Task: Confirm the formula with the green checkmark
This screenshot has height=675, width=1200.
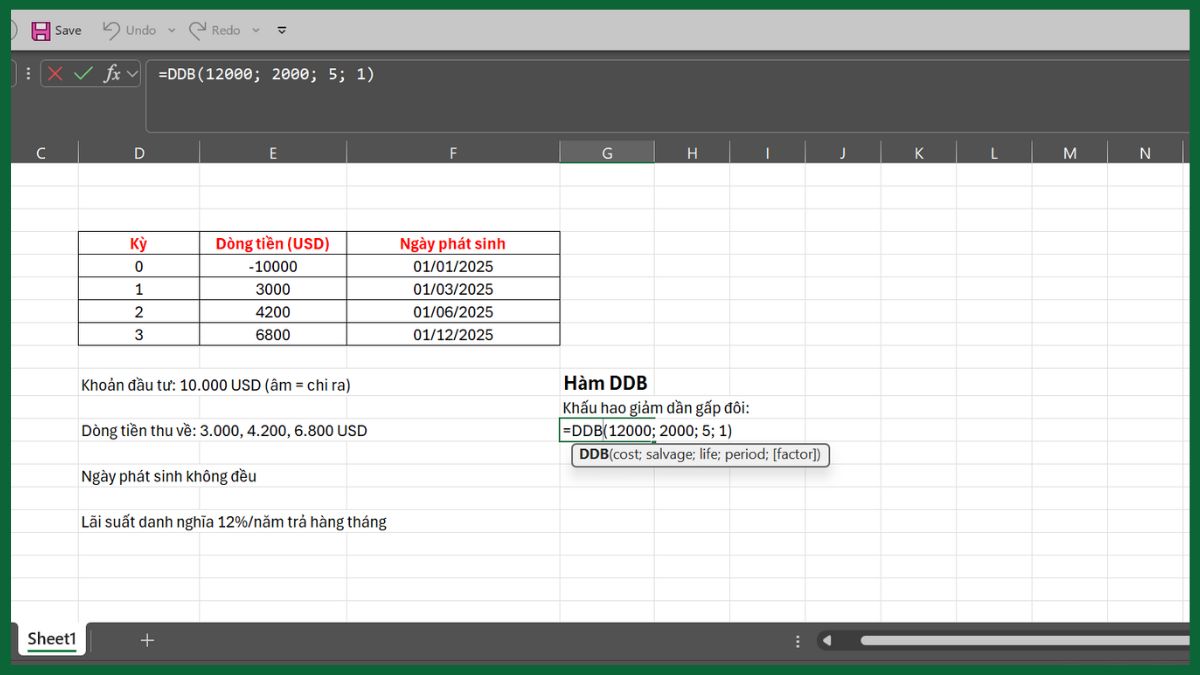Action: [x=82, y=74]
